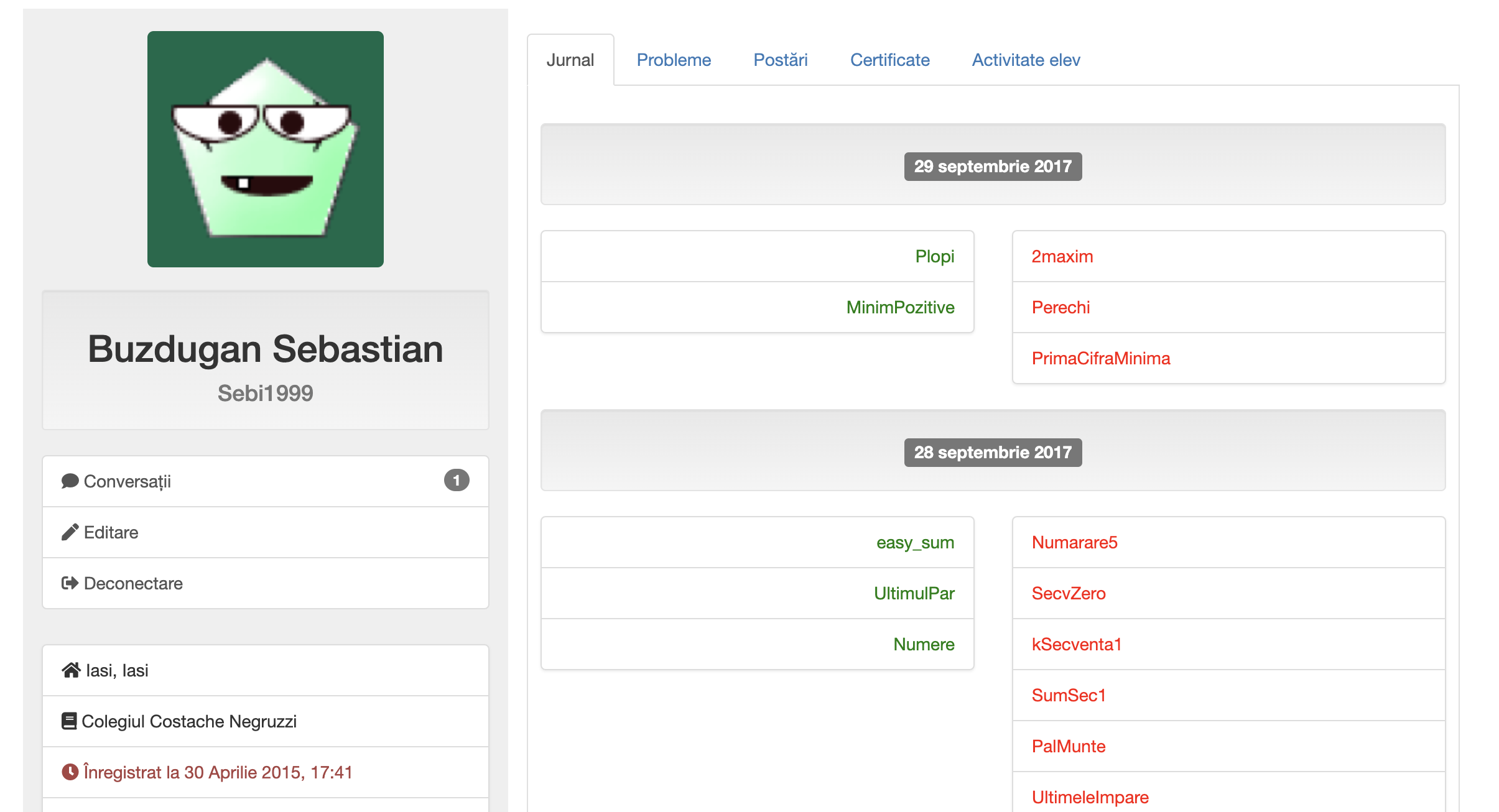Open the Postări tab
This screenshot has width=1499, height=812.
(x=780, y=60)
